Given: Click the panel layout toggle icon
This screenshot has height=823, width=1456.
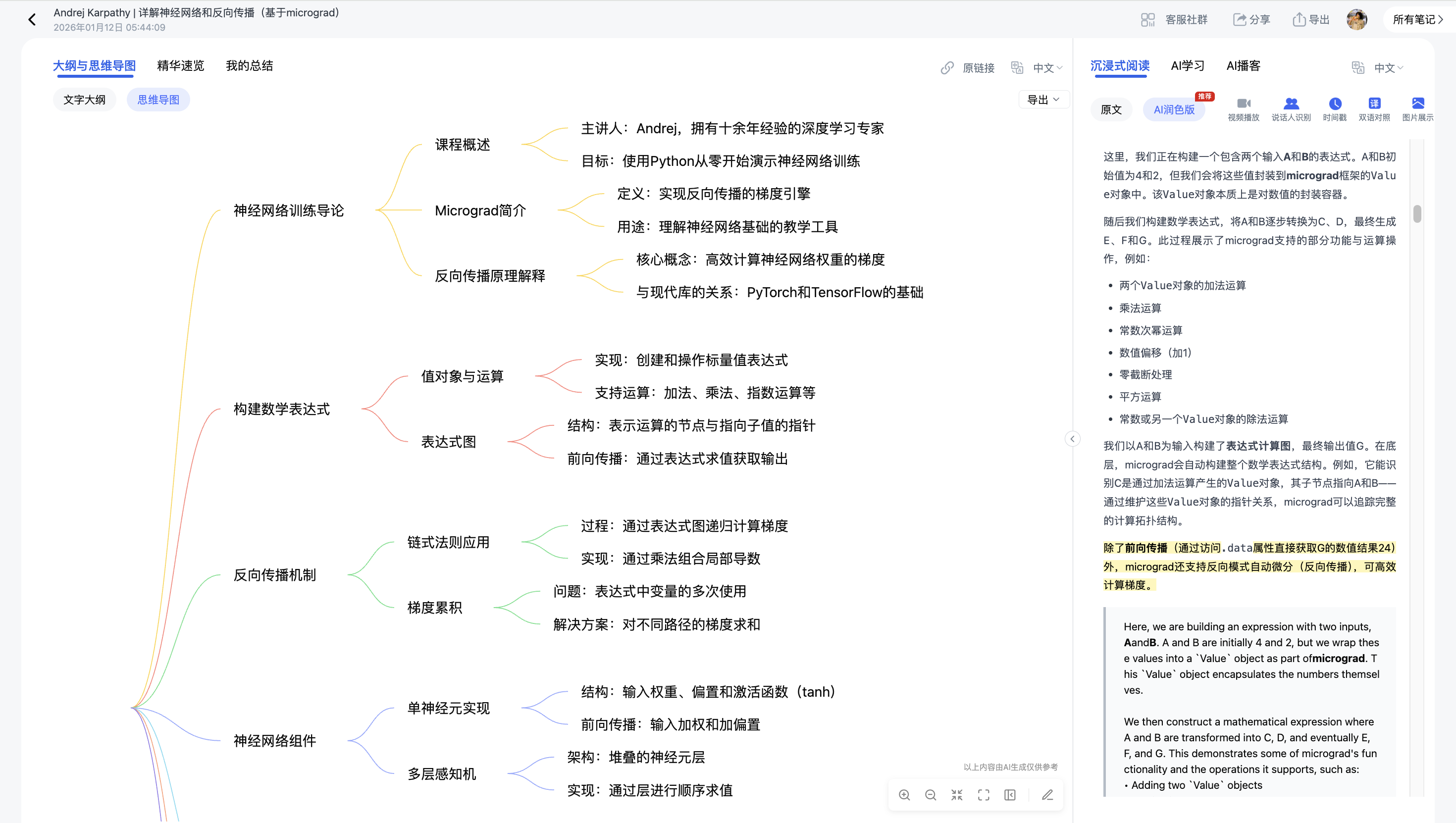Looking at the screenshot, I should [x=1010, y=795].
